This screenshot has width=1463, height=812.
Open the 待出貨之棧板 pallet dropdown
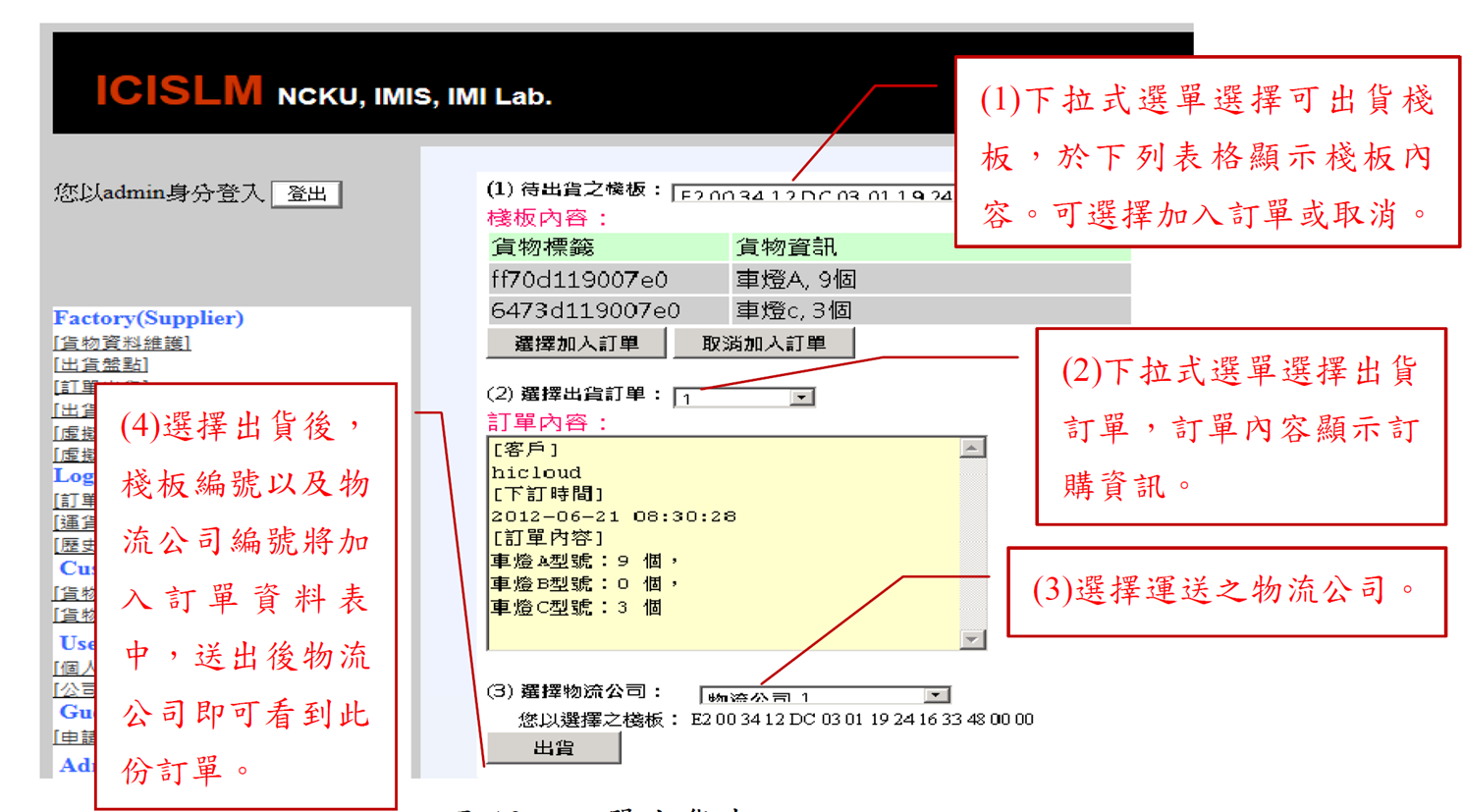click(813, 194)
